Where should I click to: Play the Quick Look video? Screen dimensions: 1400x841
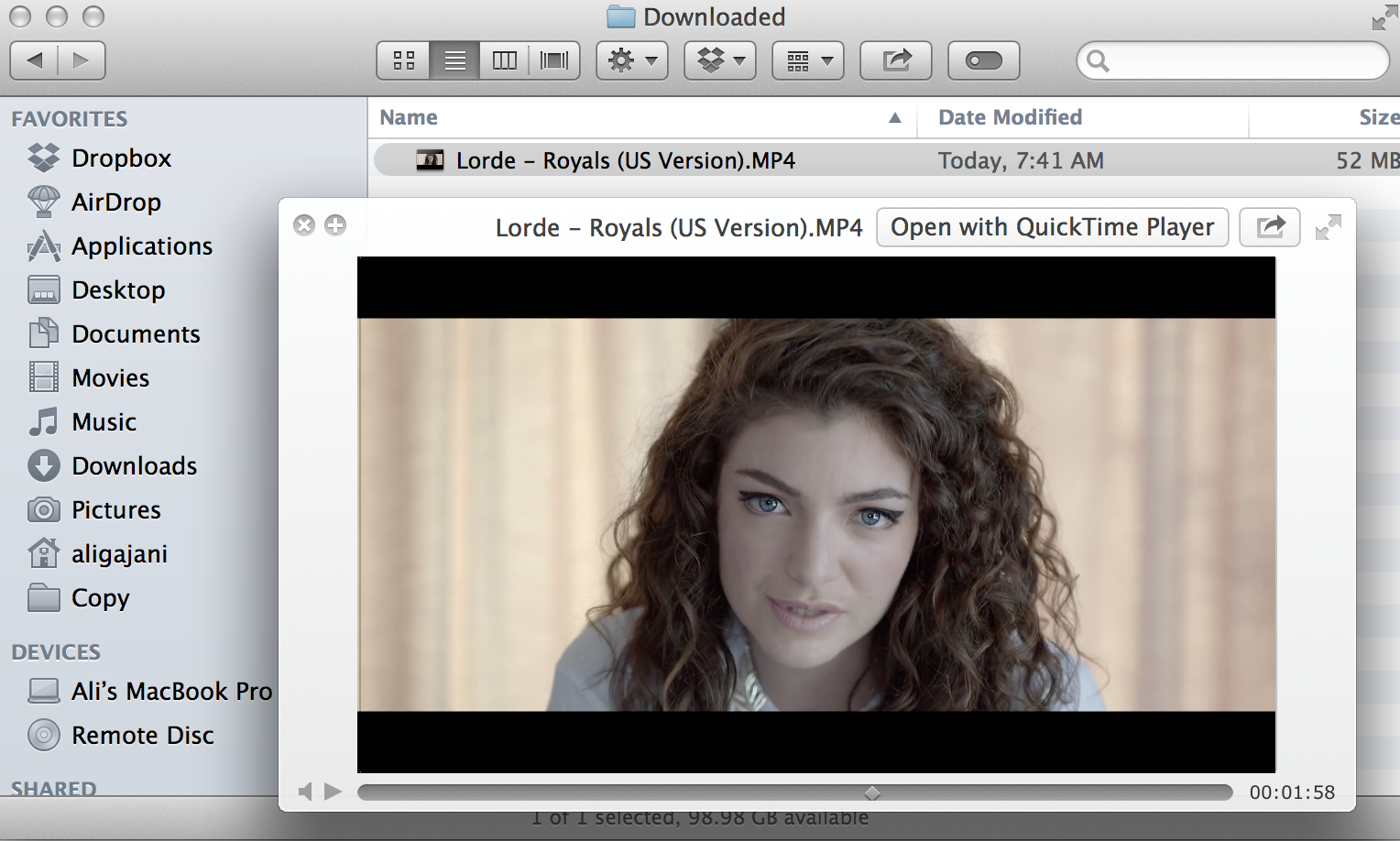click(333, 792)
